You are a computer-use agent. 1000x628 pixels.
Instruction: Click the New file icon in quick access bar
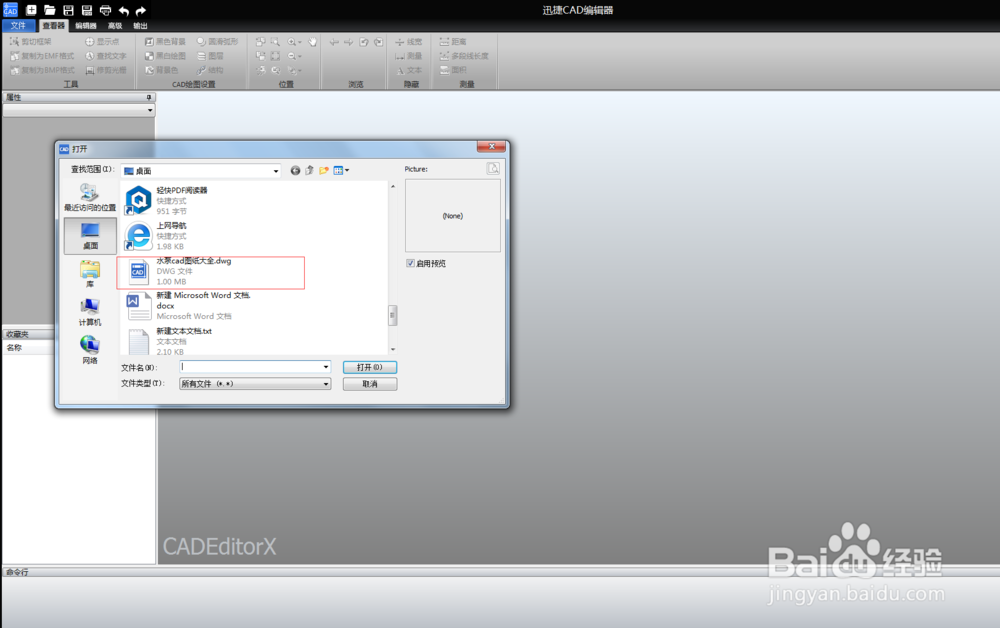(31, 10)
